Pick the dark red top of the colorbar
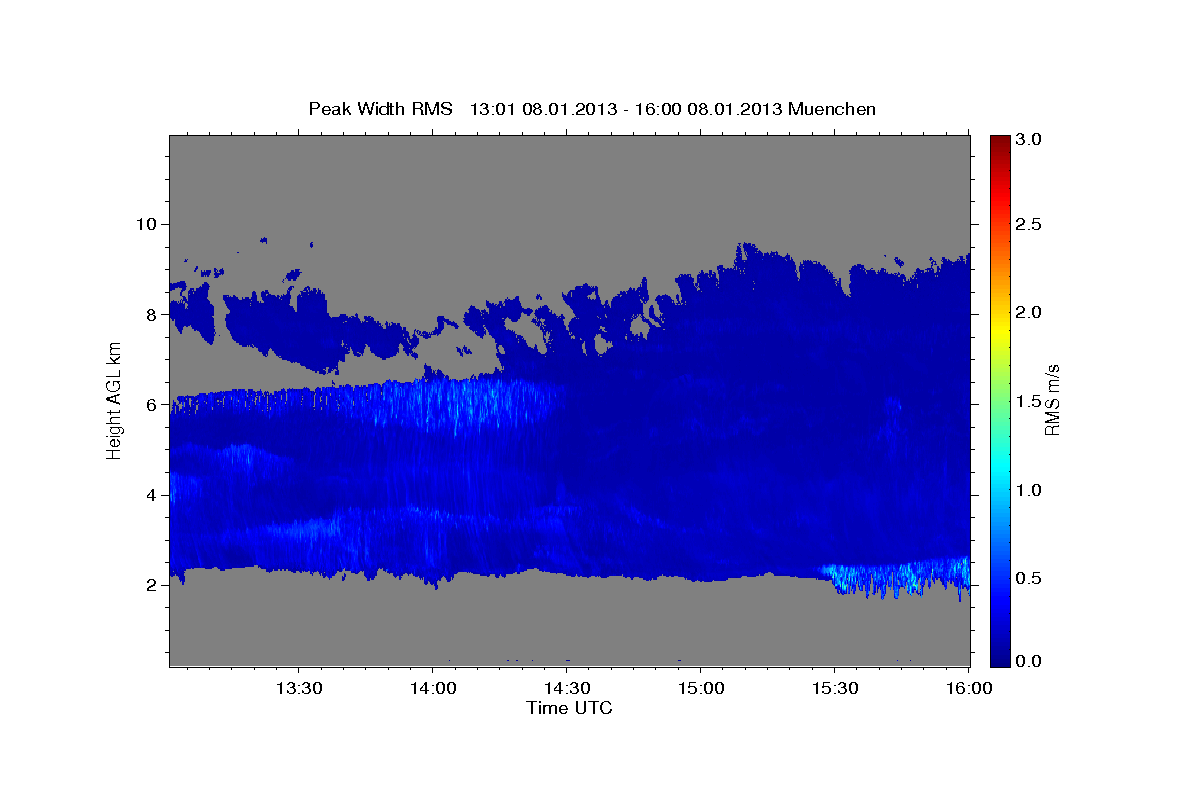Viewport: 1200px width, 800px height. tap(1000, 141)
